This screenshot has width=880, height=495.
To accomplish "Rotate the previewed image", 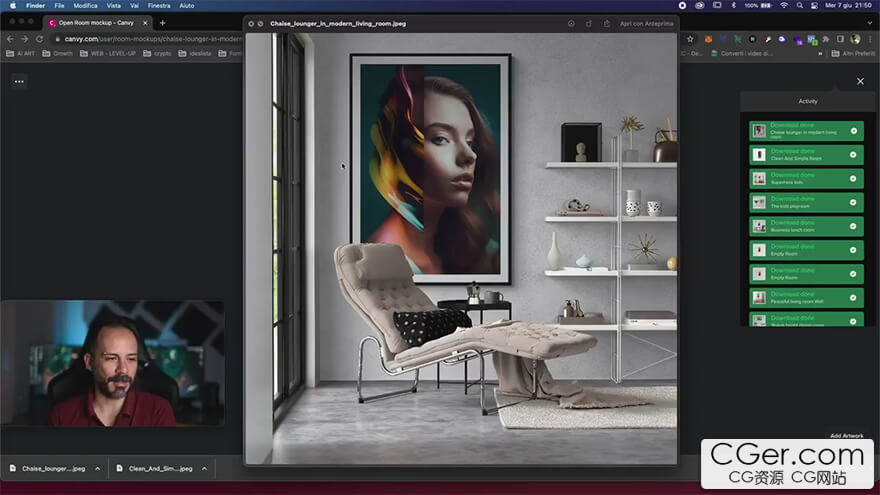I will 589,24.
